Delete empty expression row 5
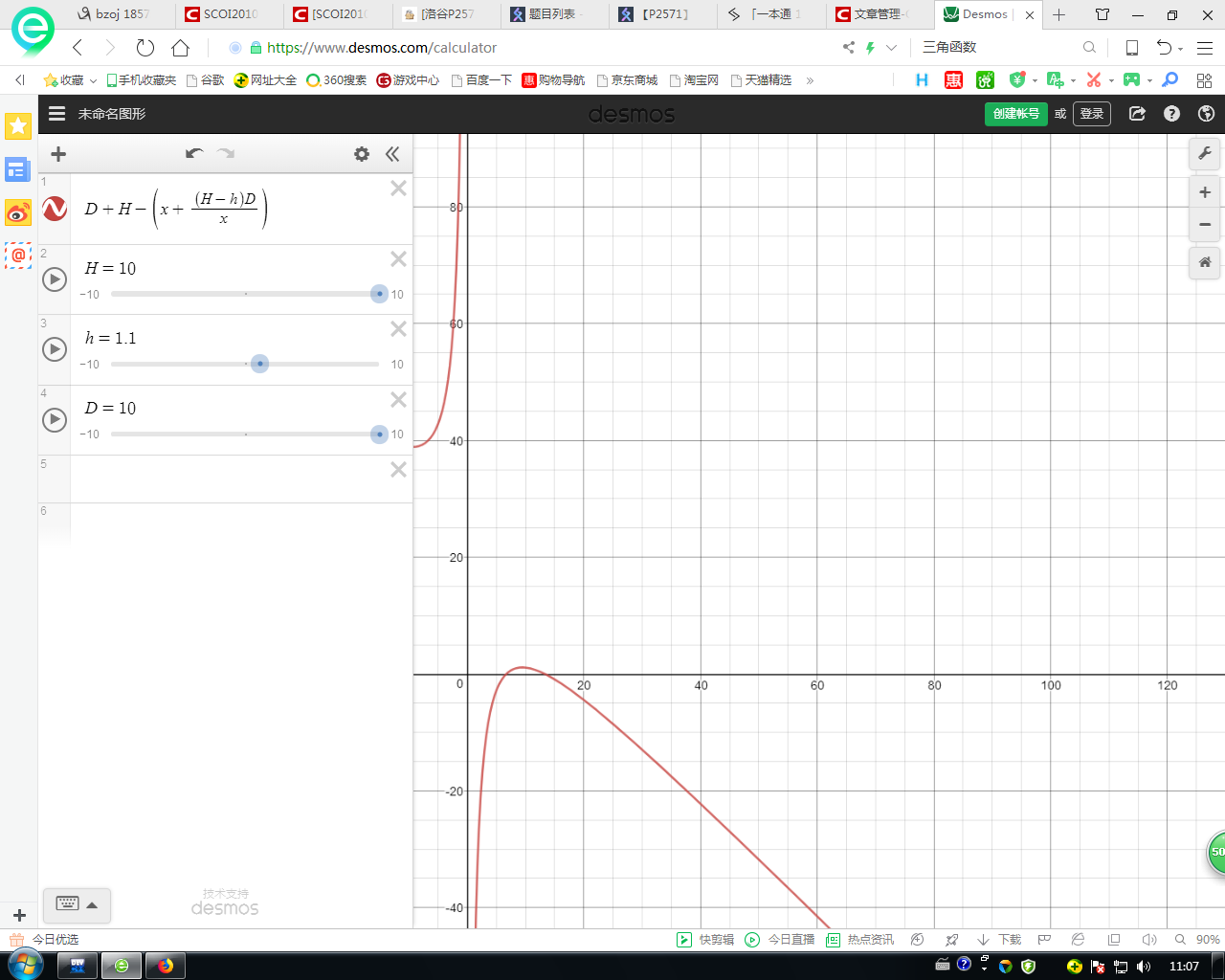Viewport: 1225px width, 980px height. coord(399,470)
